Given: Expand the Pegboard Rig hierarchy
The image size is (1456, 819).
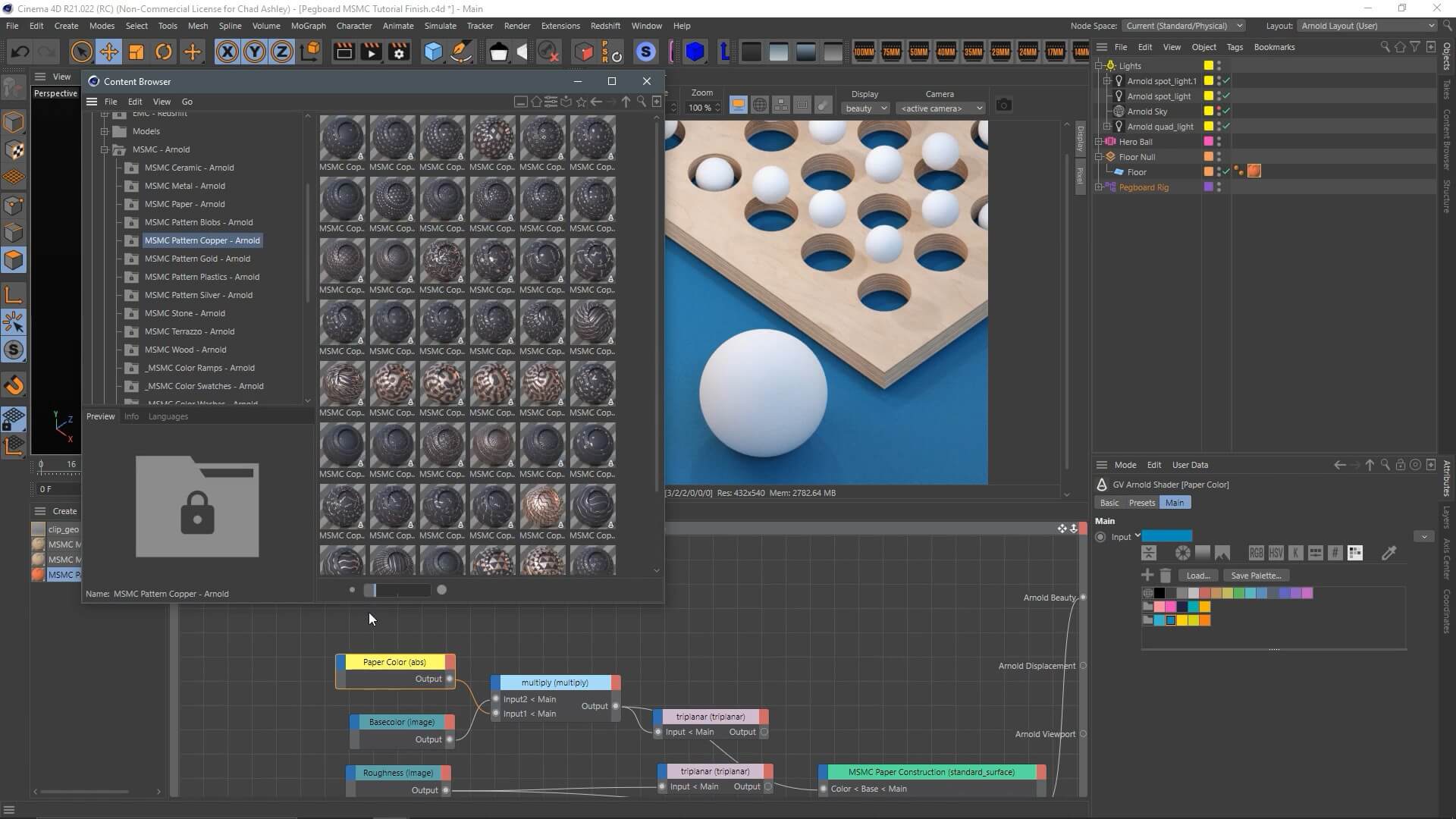Looking at the screenshot, I should 1099,187.
